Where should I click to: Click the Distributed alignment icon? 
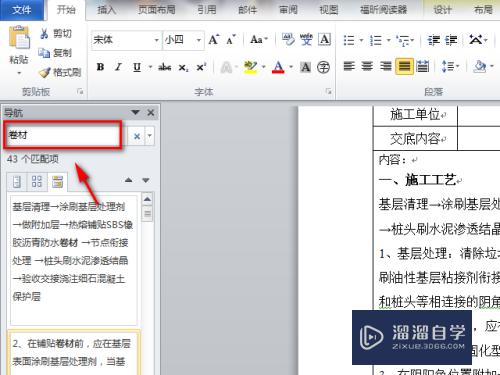(x=423, y=66)
